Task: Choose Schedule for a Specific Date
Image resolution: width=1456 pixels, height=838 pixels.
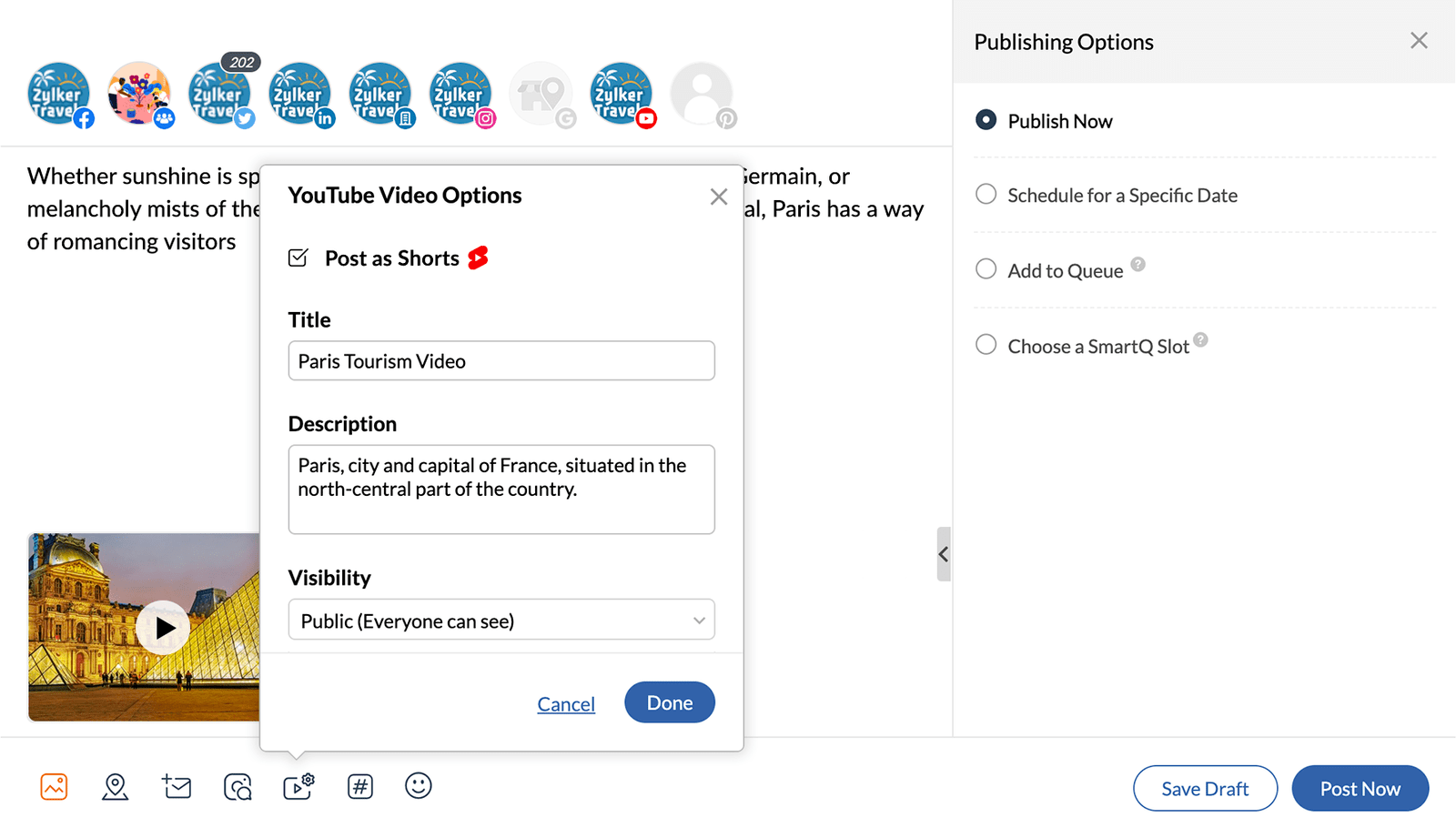Action: [x=986, y=194]
